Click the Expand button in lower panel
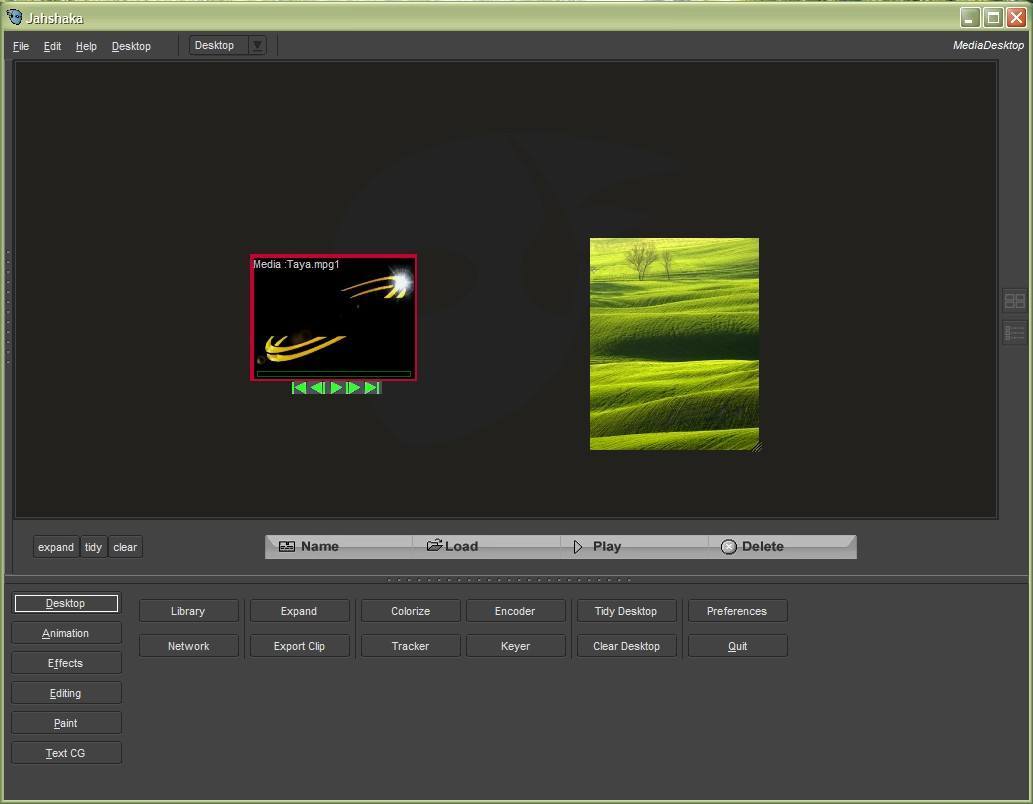This screenshot has width=1033, height=804. (x=299, y=611)
